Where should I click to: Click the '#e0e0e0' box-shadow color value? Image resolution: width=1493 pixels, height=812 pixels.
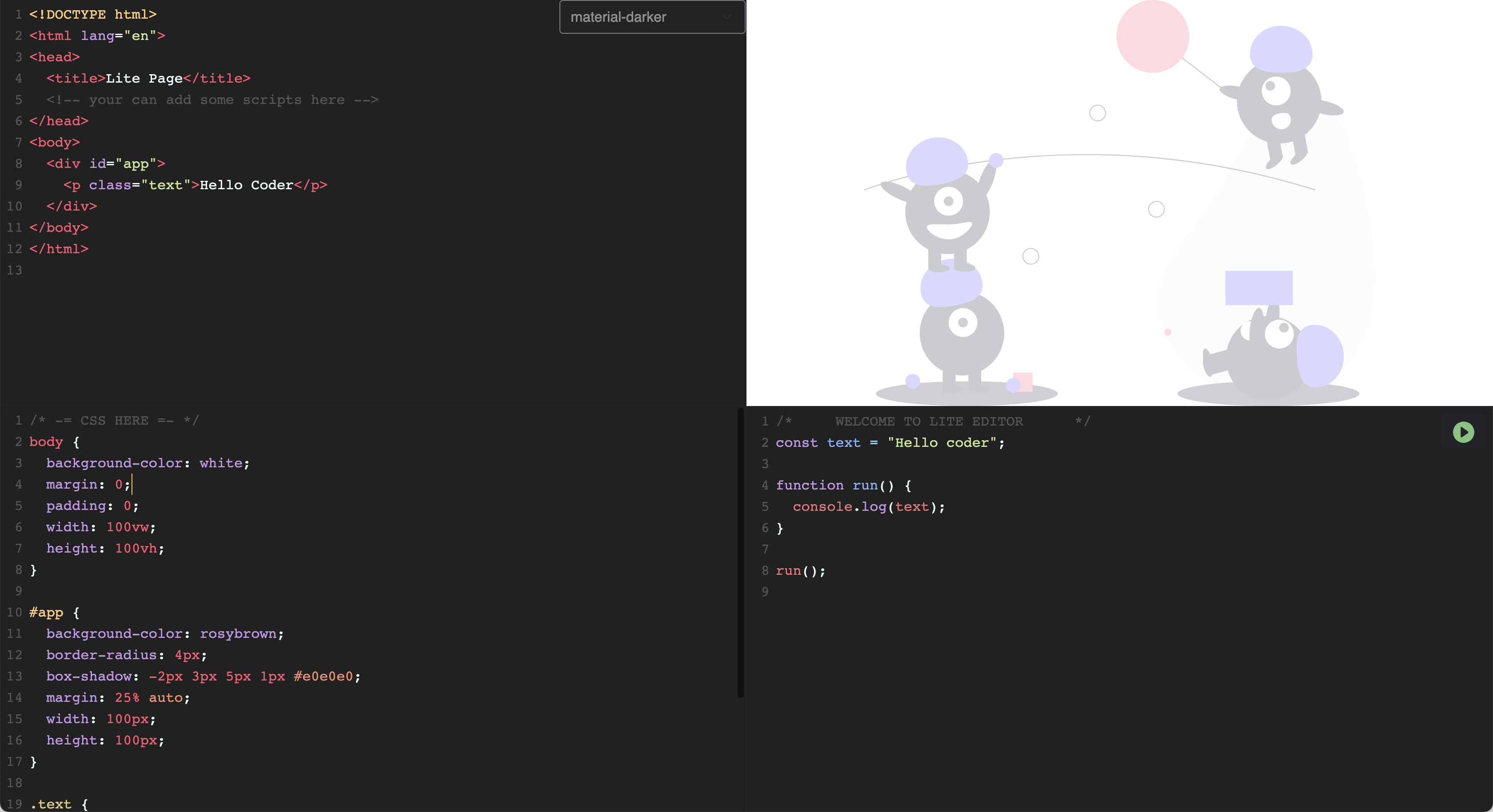pyautogui.click(x=323, y=677)
